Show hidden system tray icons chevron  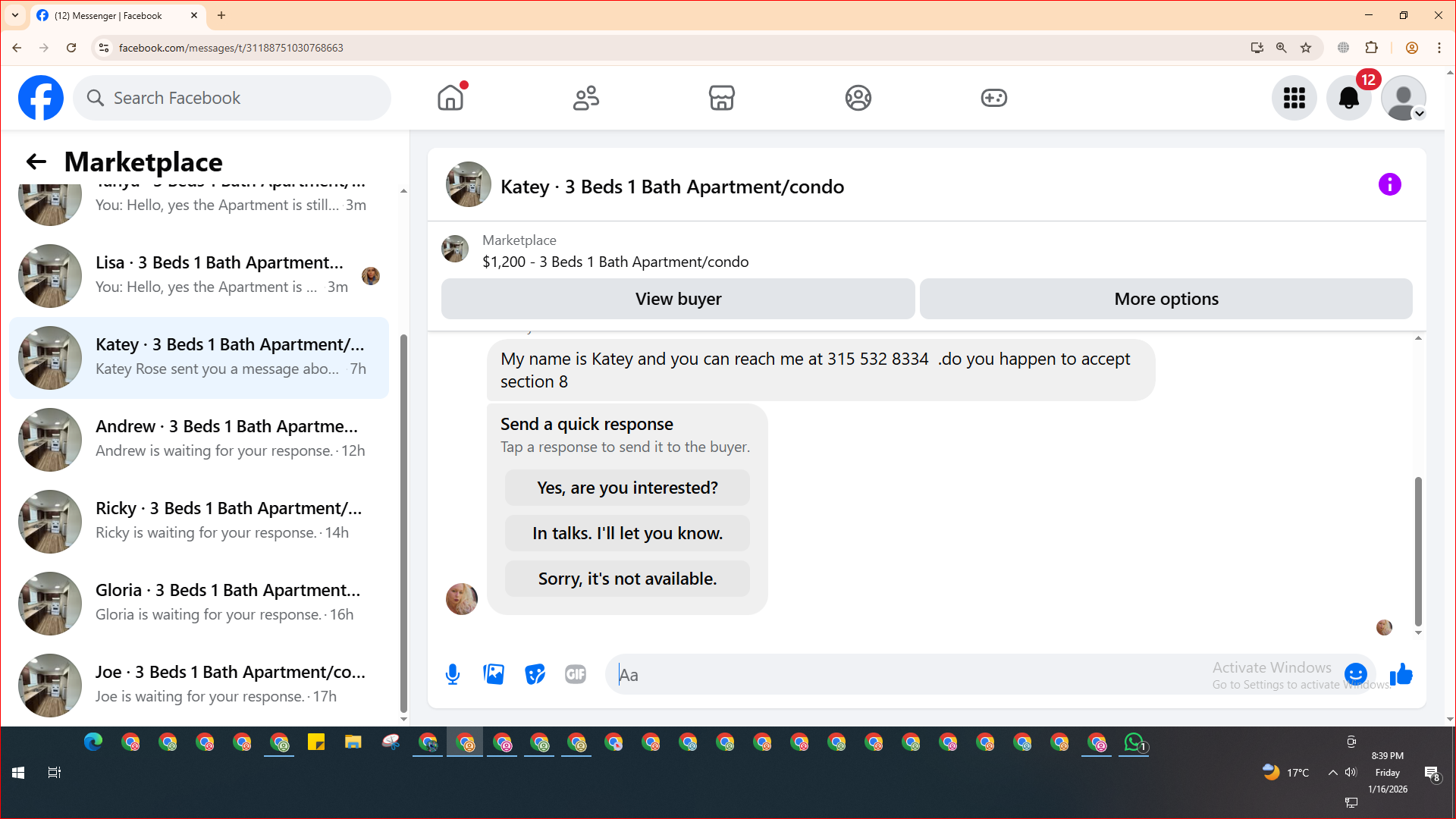tap(1332, 773)
